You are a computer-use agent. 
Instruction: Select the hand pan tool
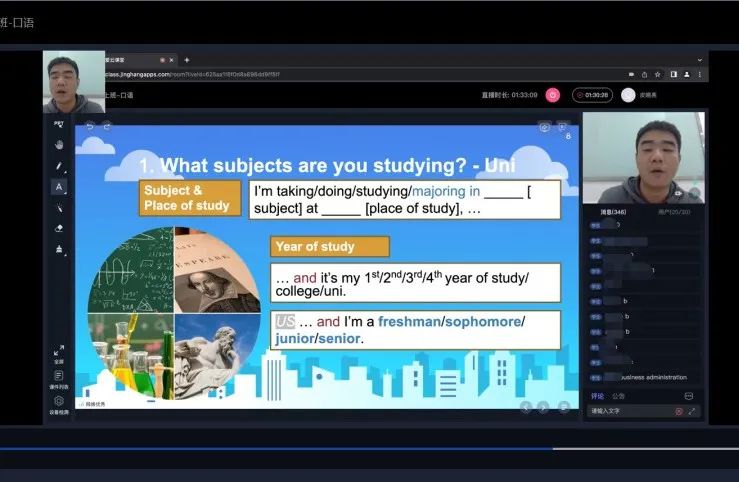(x=59, y=144)
